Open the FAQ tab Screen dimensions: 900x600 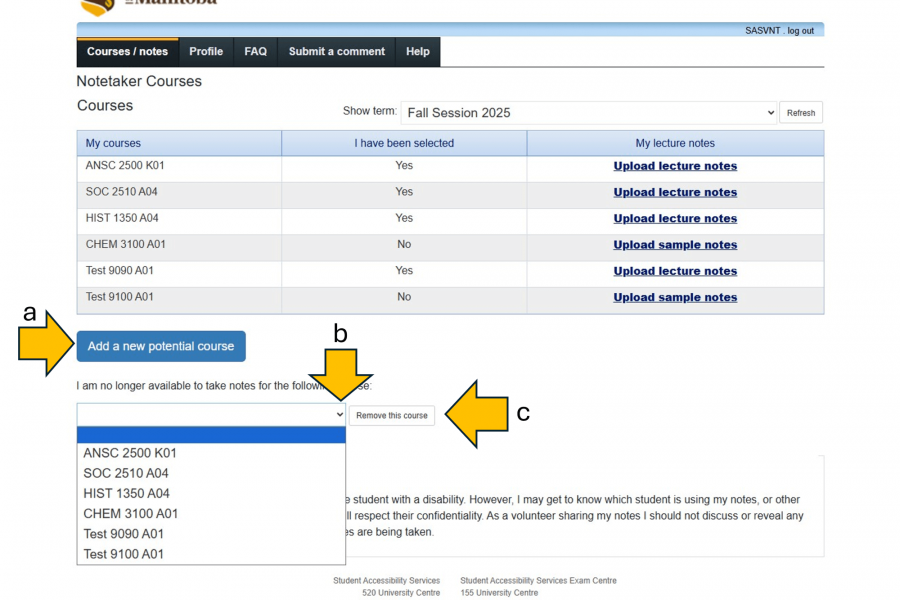pos(255,52)
